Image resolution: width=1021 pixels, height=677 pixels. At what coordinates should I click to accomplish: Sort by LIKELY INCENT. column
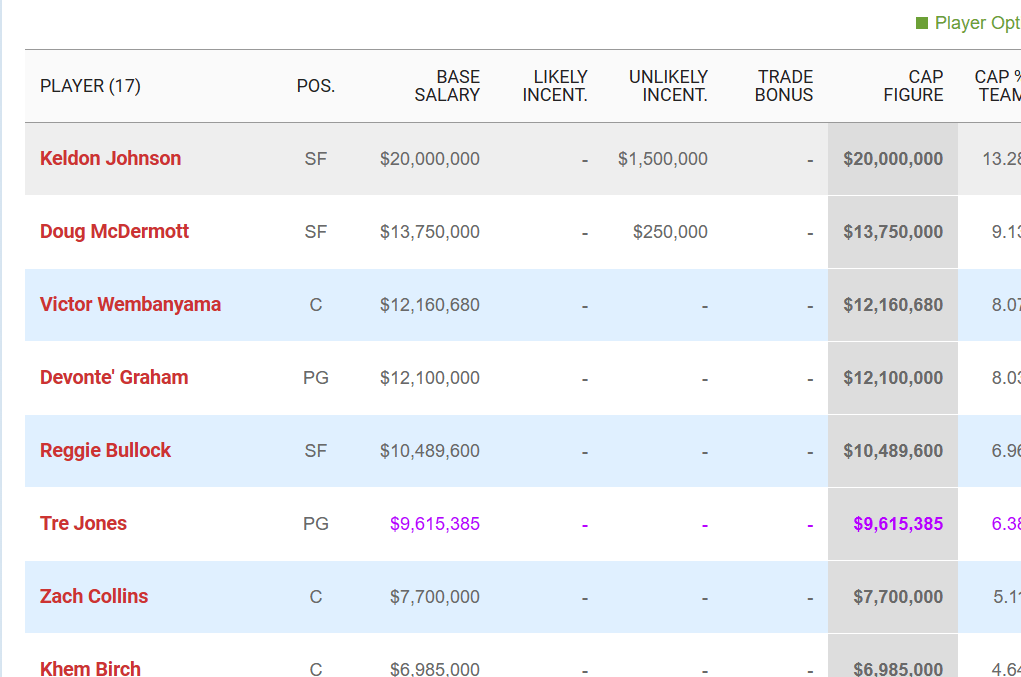(555, 86)
